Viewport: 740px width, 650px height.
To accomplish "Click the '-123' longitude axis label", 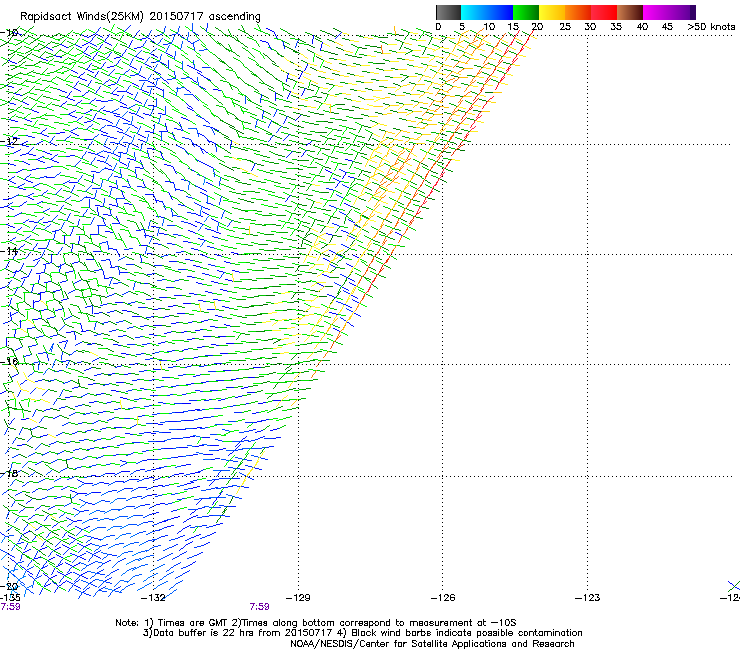I will 588,598.
